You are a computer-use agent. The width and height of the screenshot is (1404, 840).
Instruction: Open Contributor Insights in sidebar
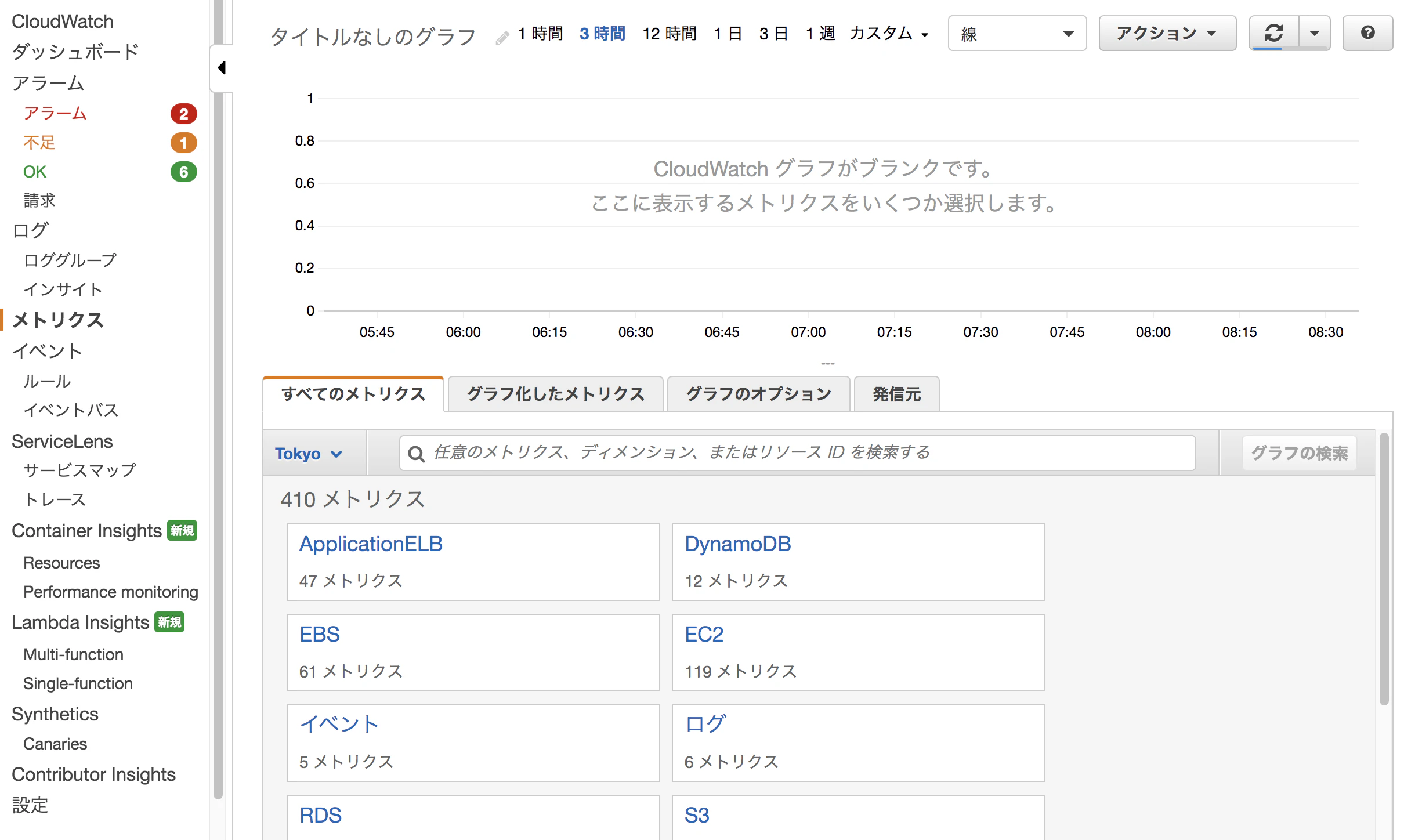93,774
